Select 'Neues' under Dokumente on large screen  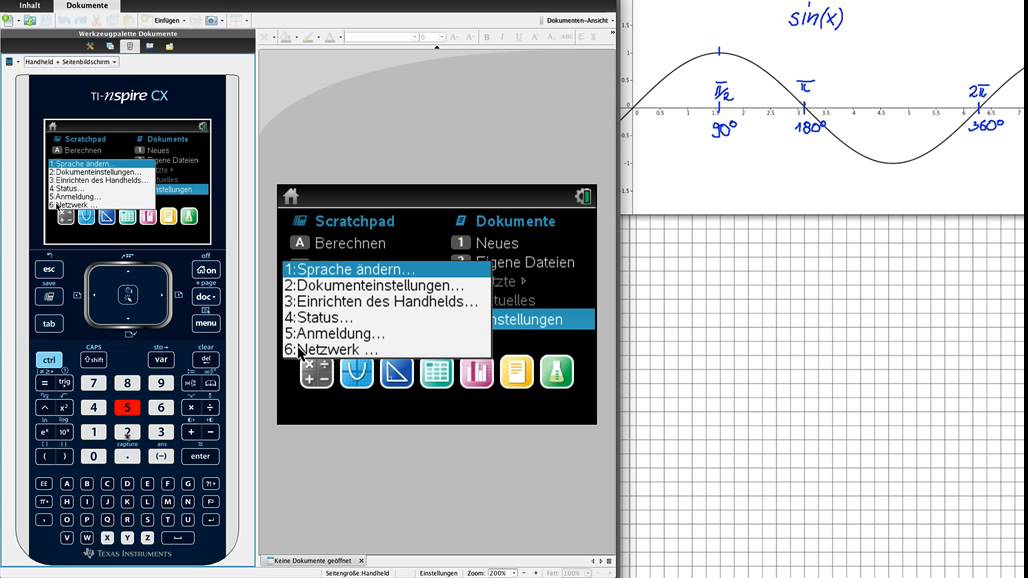pos(497,243)
